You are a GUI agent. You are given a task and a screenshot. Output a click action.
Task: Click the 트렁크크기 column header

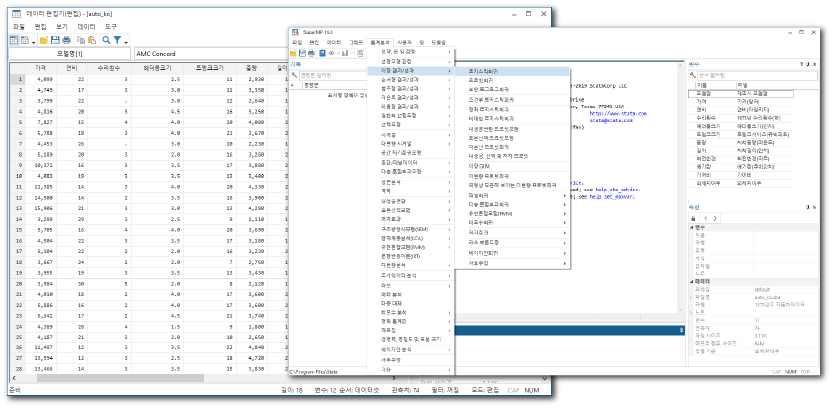[210, 68]
